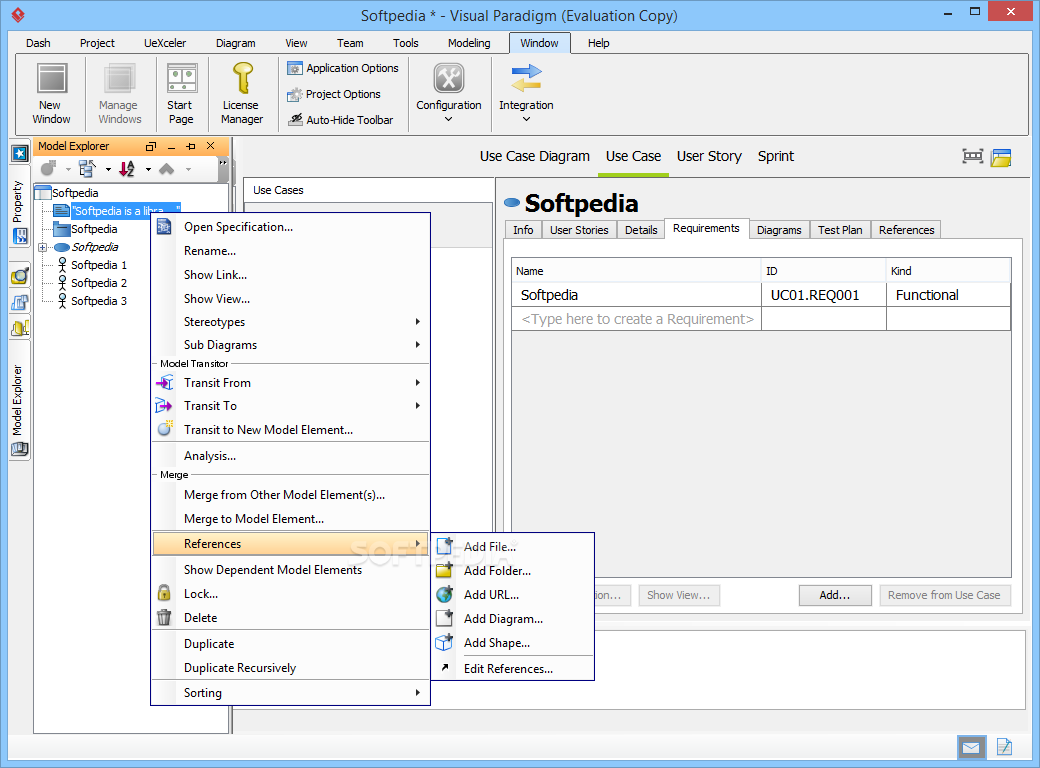
Task: Expand the Transit To submenu
Action: coord(291,406)
